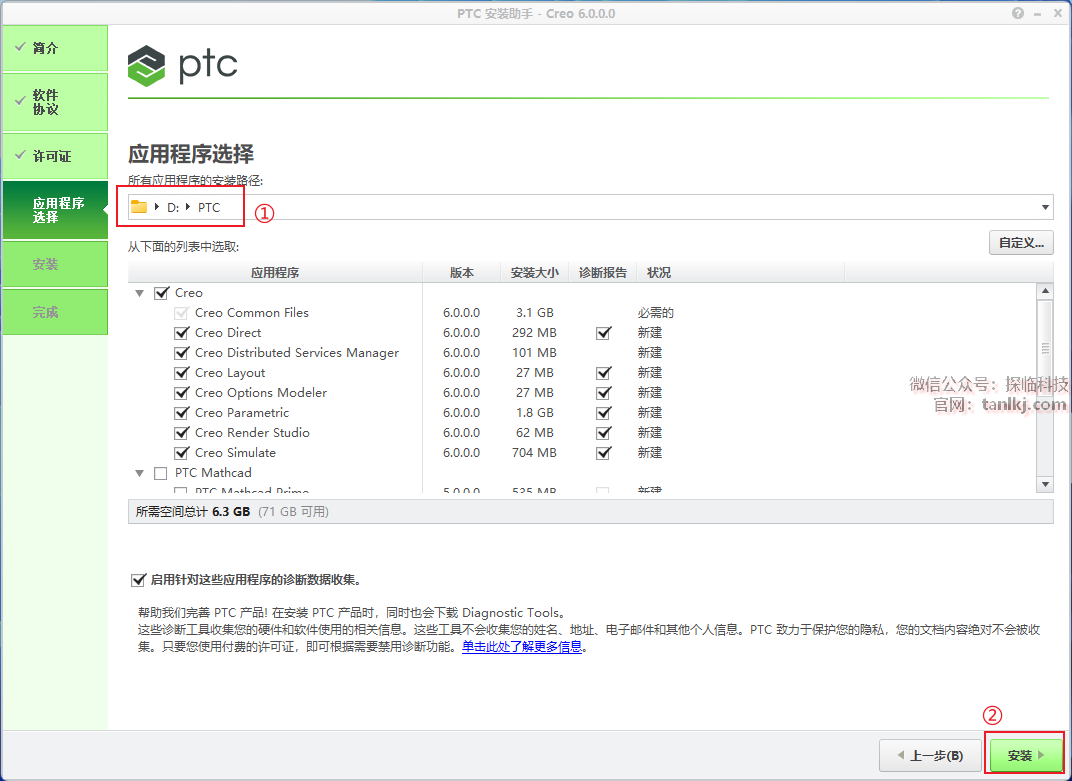Click the list scrollbar up arrow
The height and width of the screenshot is (781, 1072).
1045,291
